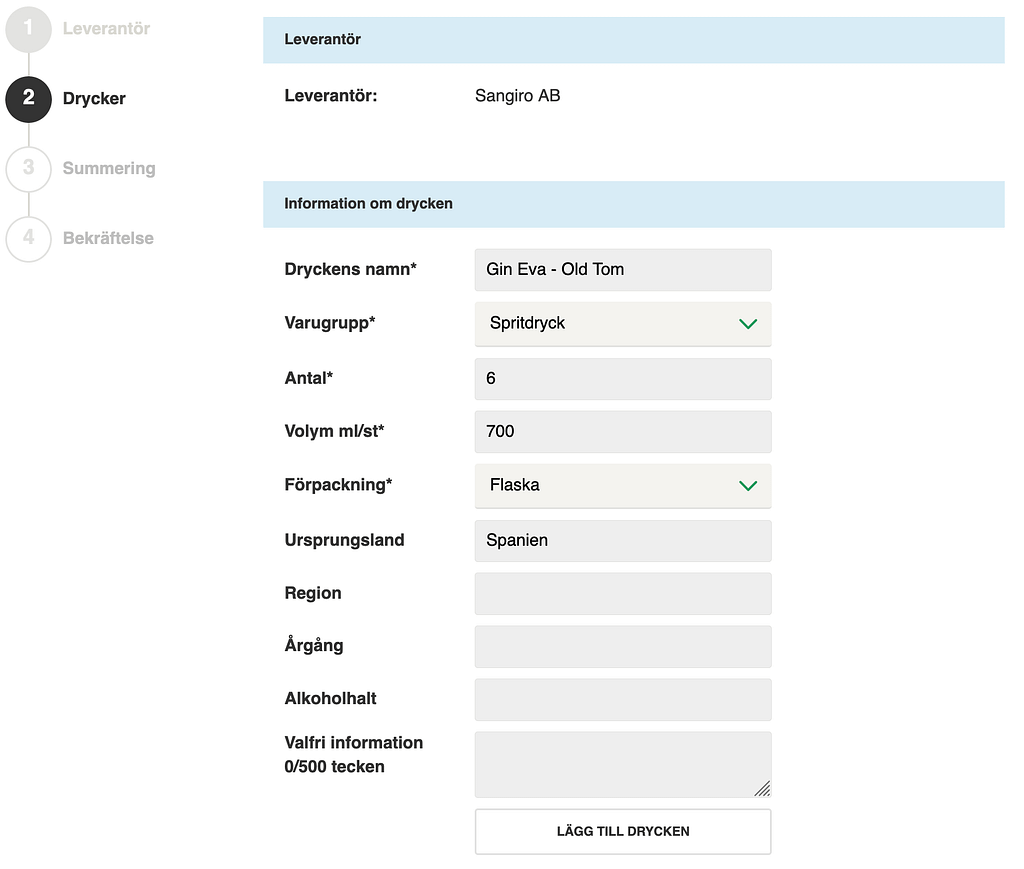Open step 4 Bekräftelse circle

(28, 239)
